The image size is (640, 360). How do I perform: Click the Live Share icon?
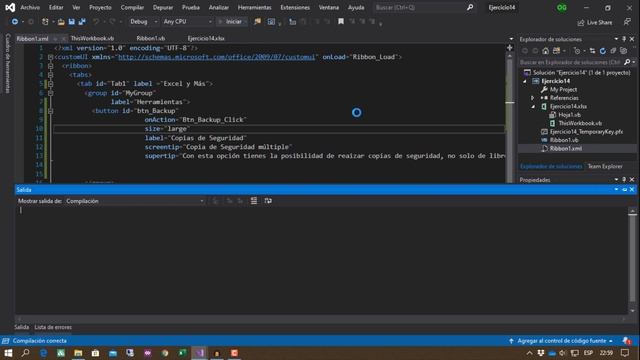pos(580,23)
